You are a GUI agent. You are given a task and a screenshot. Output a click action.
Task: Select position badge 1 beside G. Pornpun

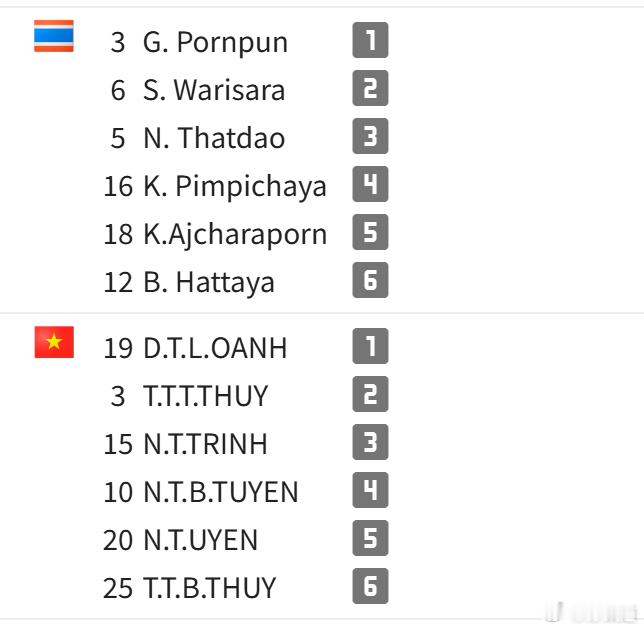click(370, 40)
